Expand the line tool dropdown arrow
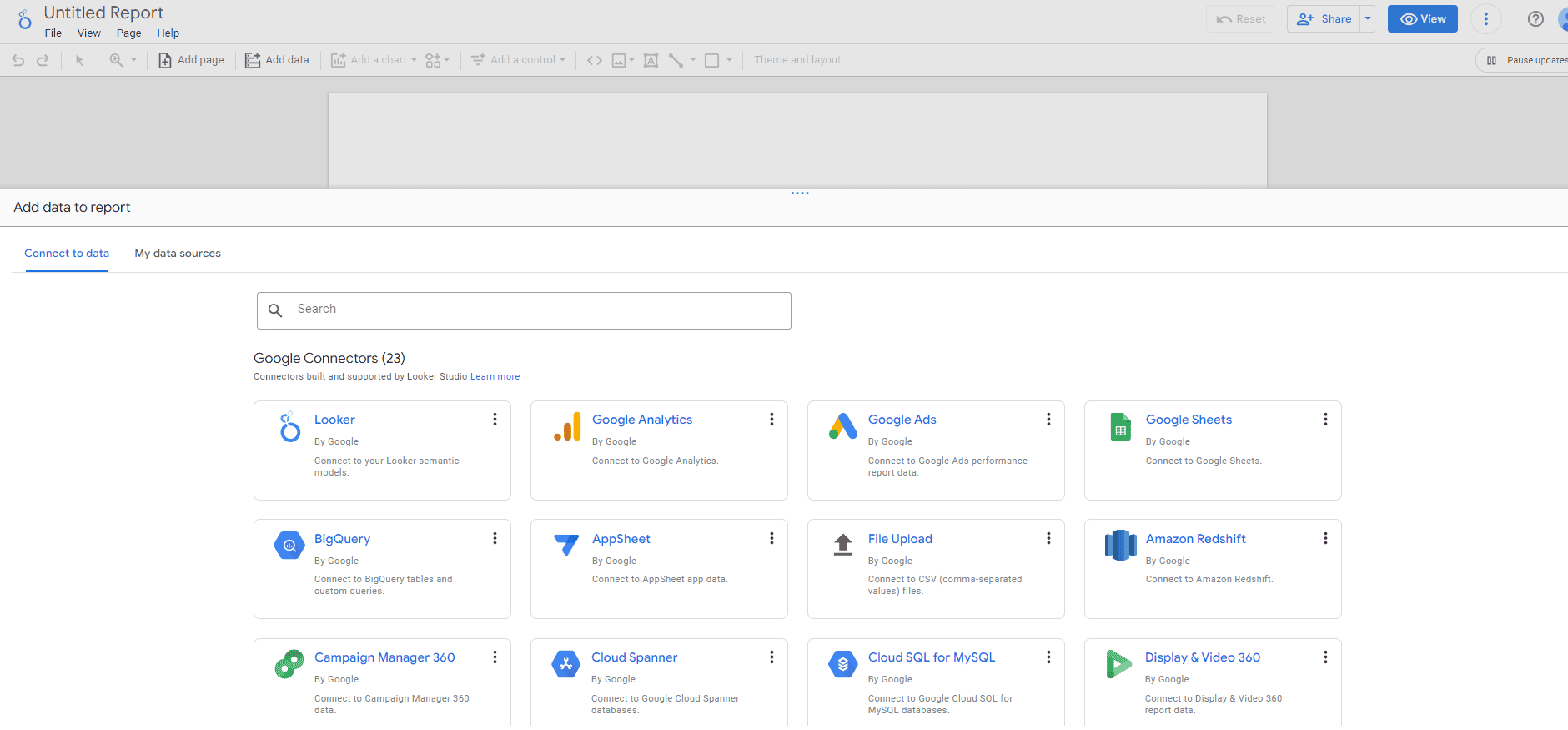 coord(693,60)
